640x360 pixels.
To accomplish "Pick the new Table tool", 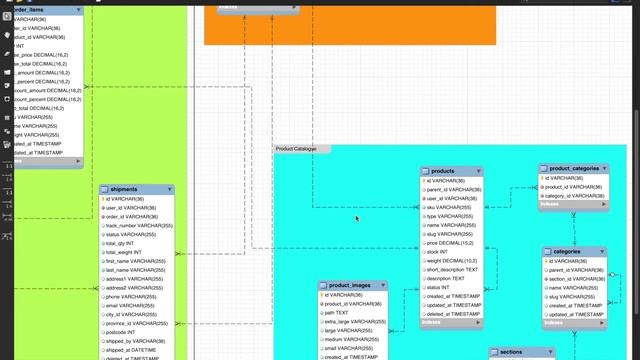I will [x=7, y=118].
